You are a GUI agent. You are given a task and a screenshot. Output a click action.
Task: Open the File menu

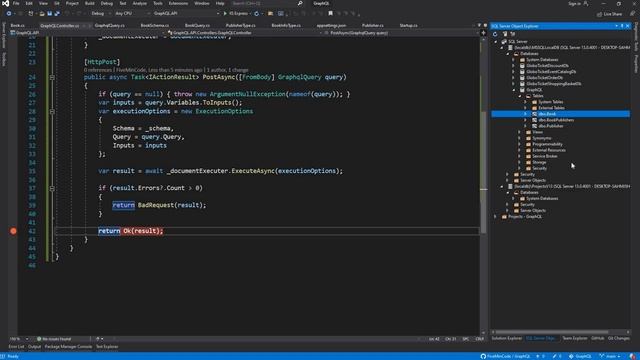16,3
